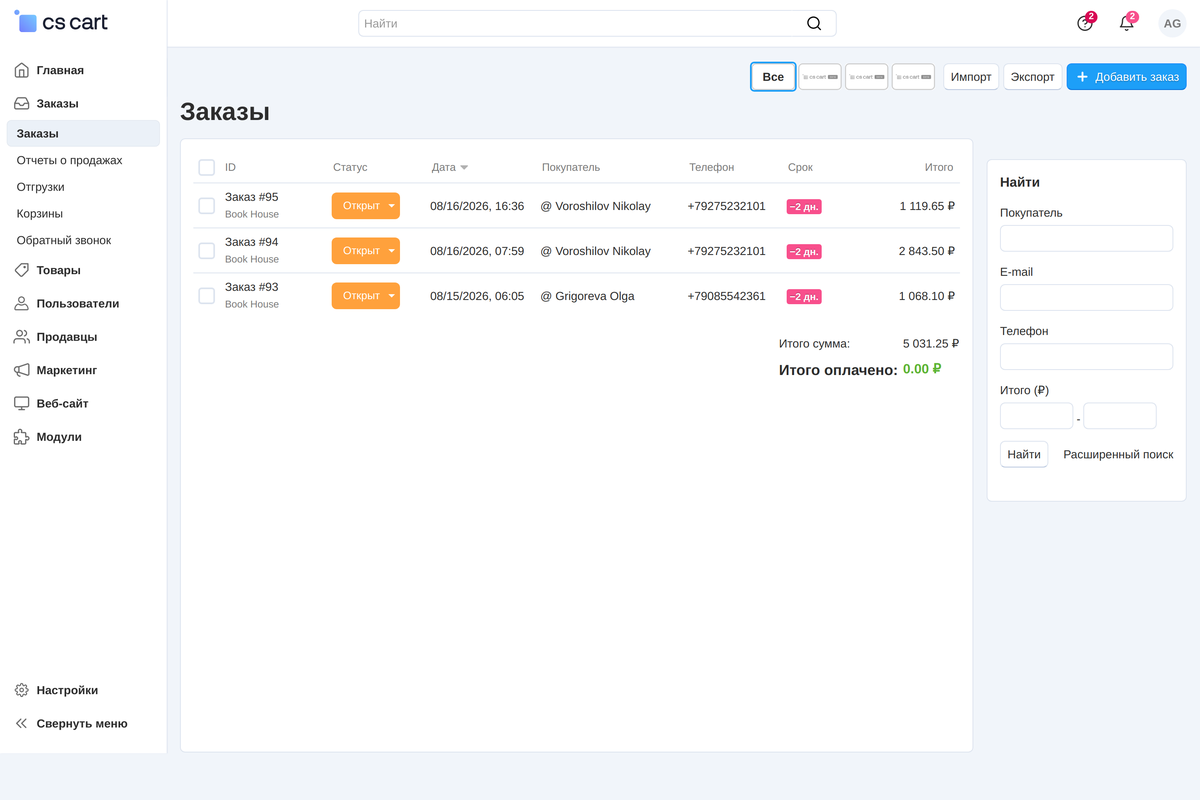Open the Расширенный поиск link
This screenshot has height=800, width=1200.
(x=1118, y=454)
